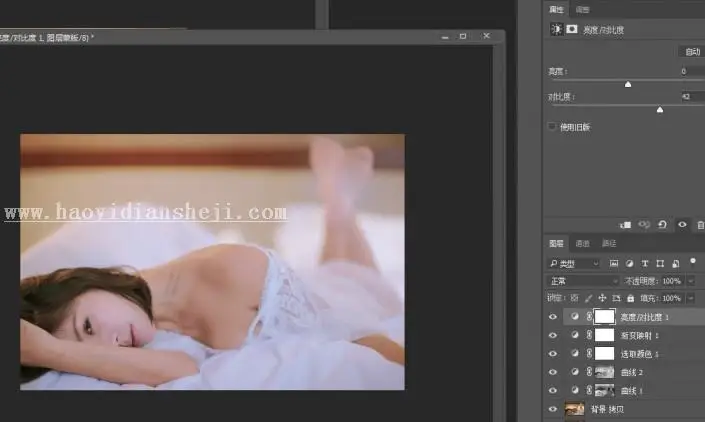
Task: Switch to the 图层 tab
Action: pos(556,243)
